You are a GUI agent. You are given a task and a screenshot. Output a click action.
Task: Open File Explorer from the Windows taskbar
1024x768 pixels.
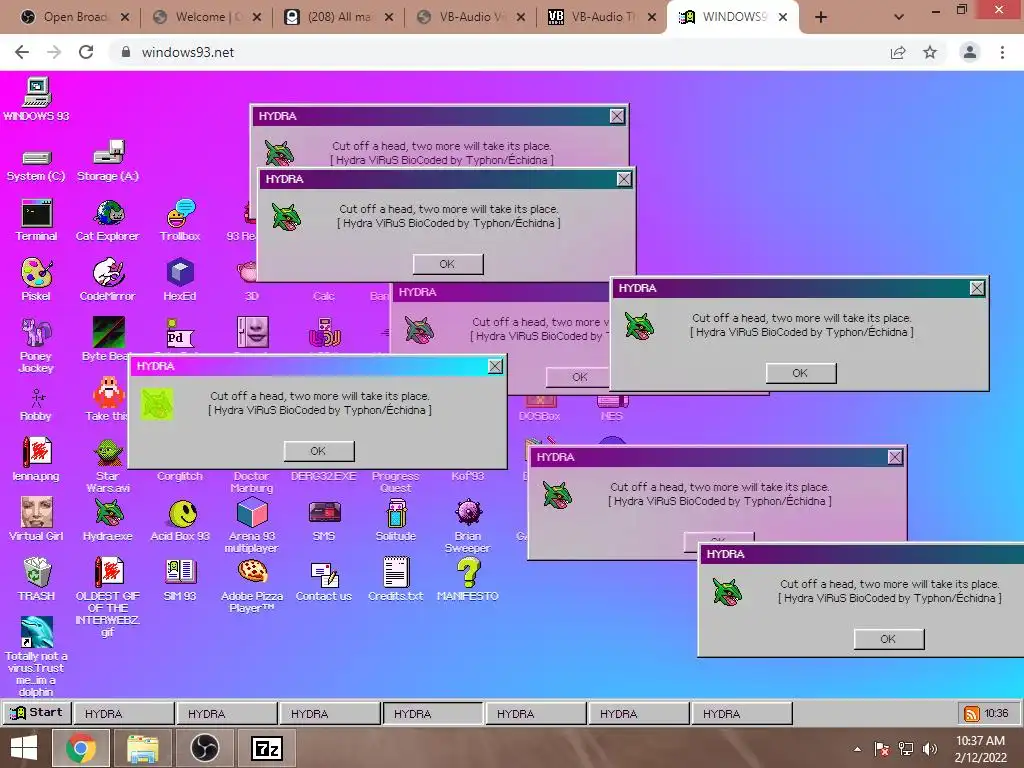click(143, 748)
